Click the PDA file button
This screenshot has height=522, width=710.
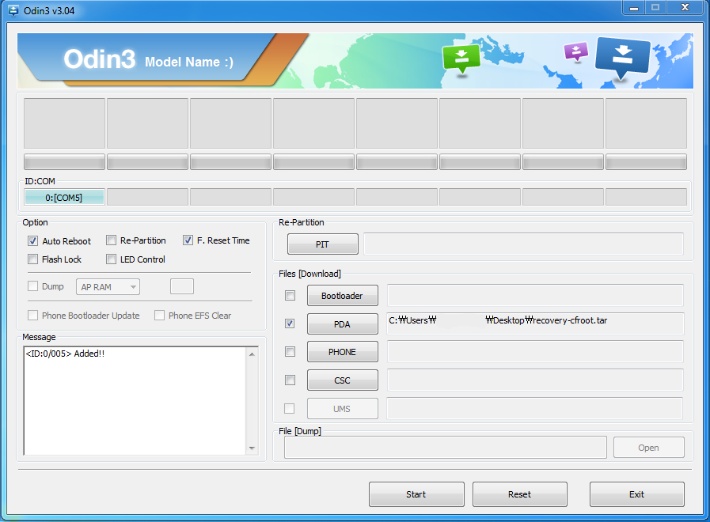(x=342, y=324)
